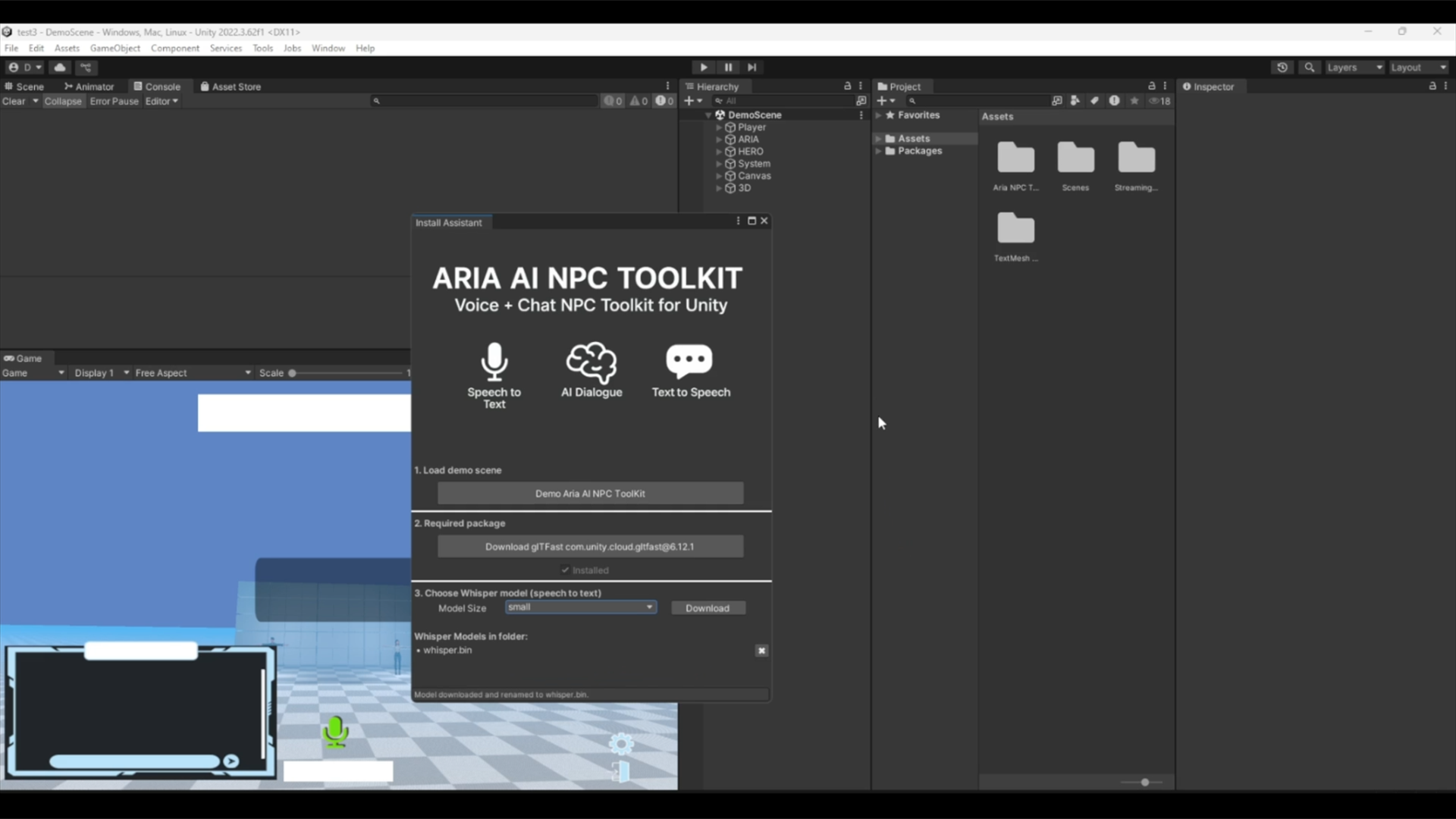The width and height of the screenshot is (1456, 819).
Task: Click the cloud services icon
Action: 60,67
